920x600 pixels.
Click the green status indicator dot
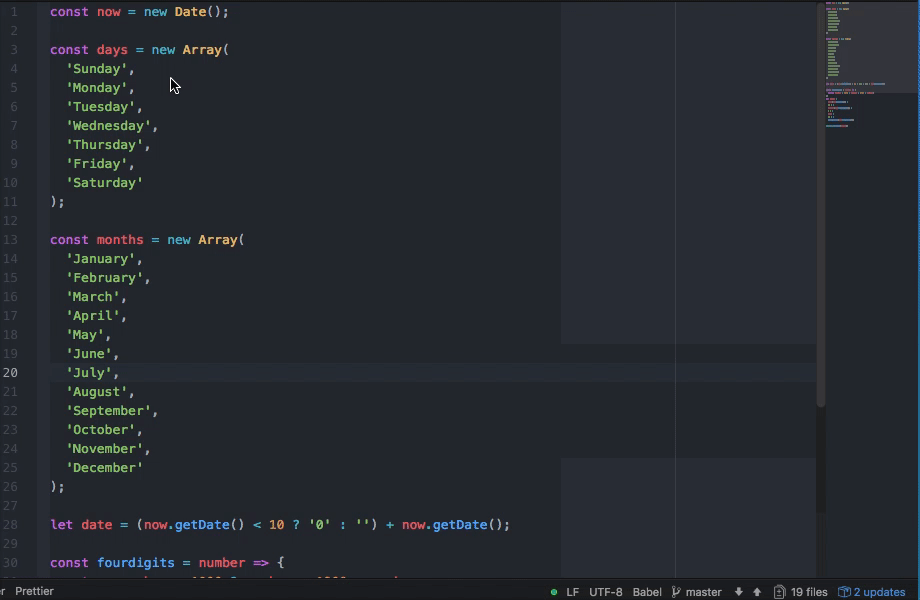point(554,591)
